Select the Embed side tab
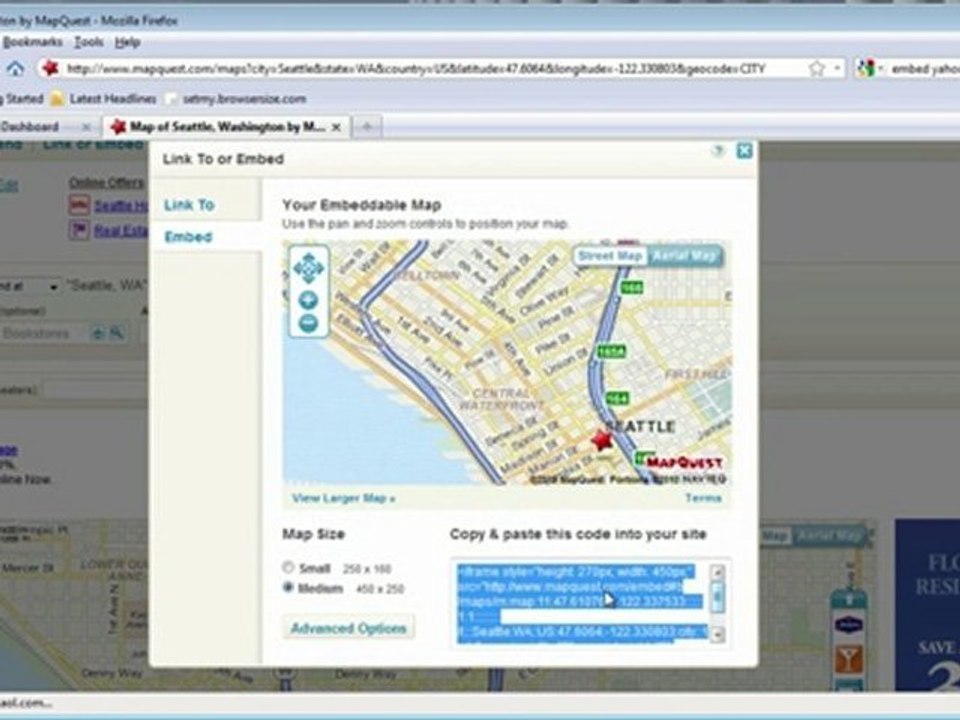 [x=189, y=237]
